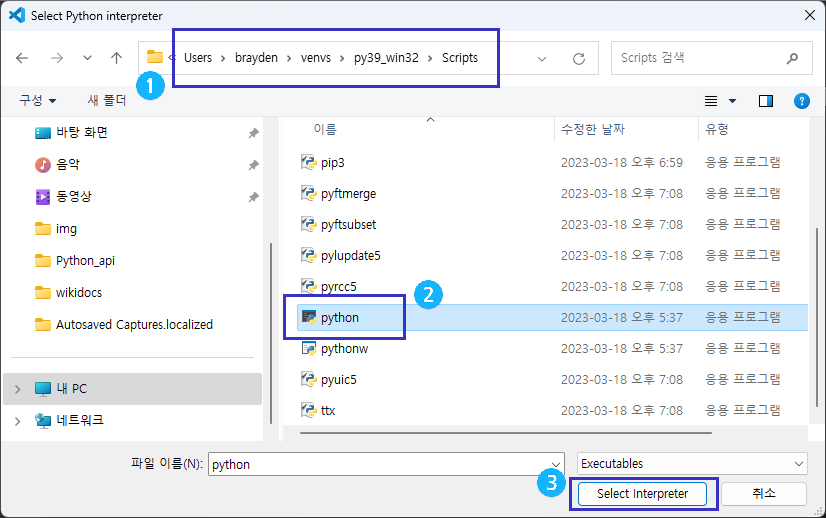Click the horizontal scrollbar in file list
This screenshot has width=826, height=518.
[500, 432]
